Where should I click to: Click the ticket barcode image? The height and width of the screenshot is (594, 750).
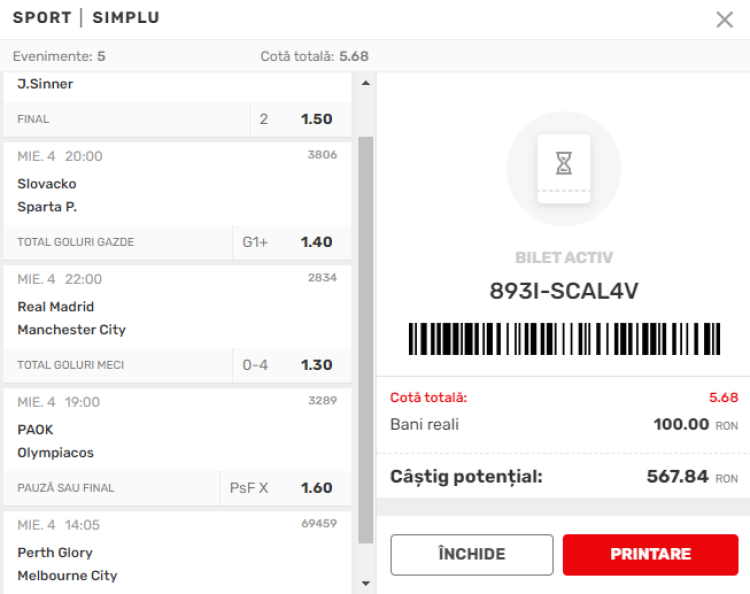[564, 340]
